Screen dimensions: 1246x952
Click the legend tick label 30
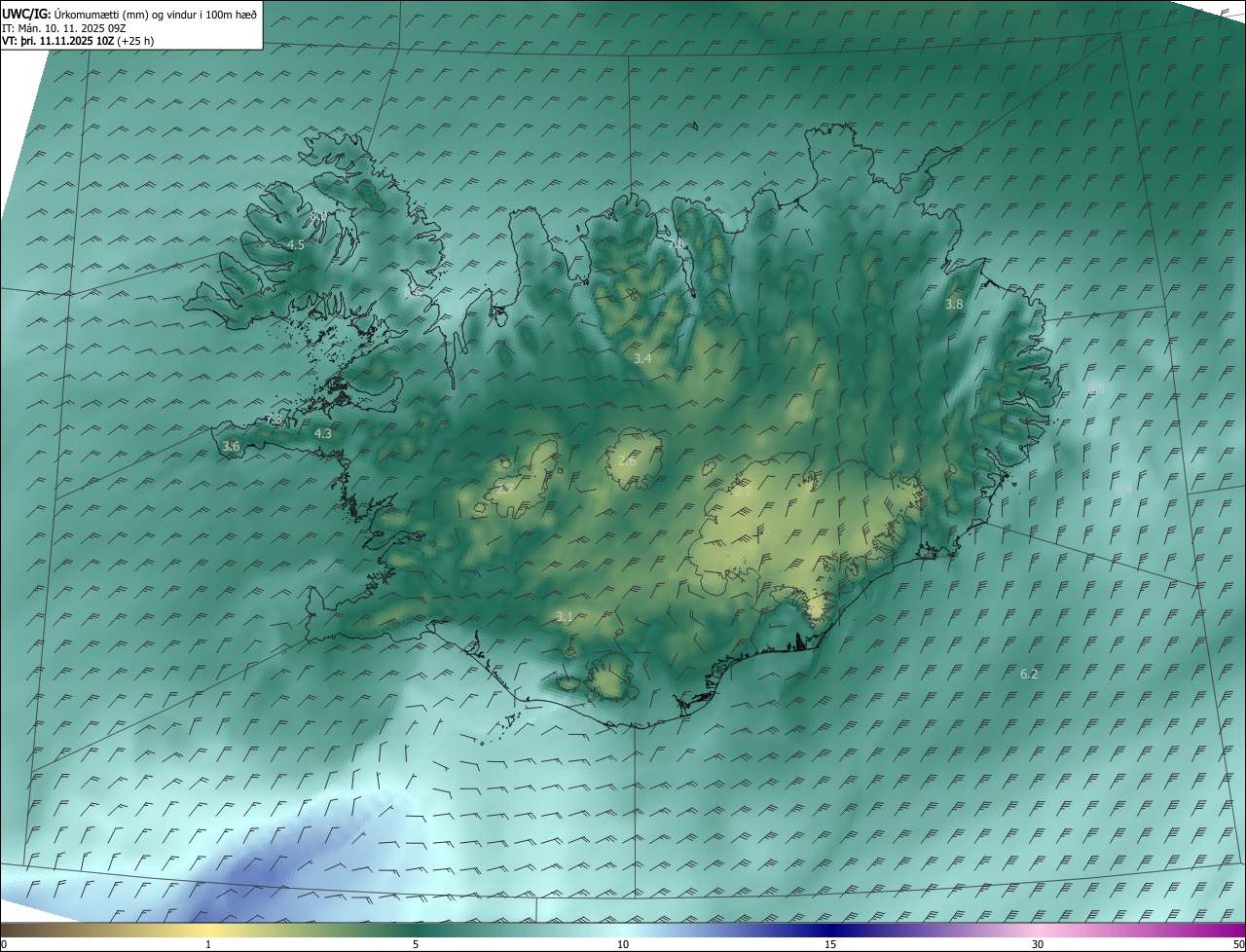click(x=1038, y=945)
